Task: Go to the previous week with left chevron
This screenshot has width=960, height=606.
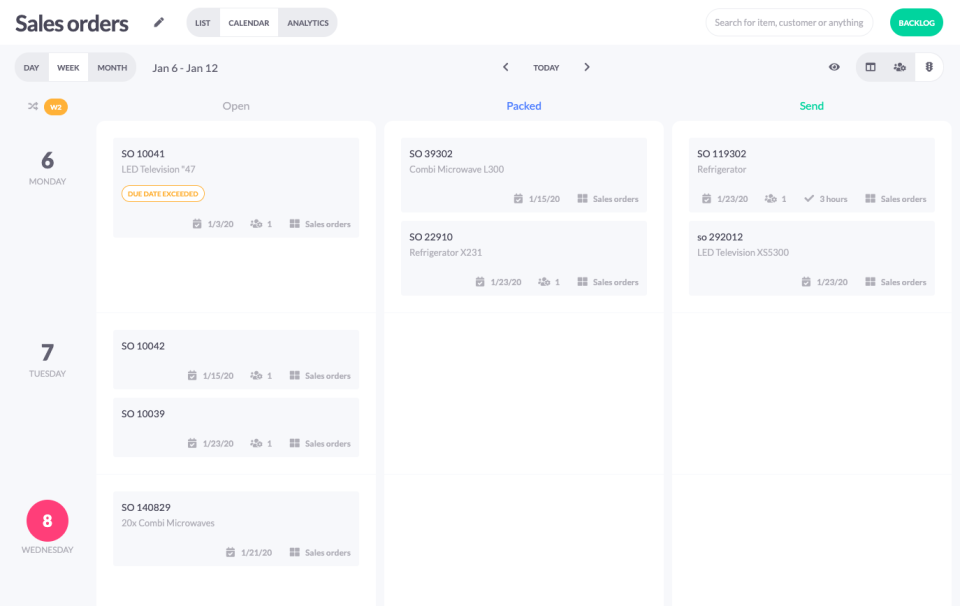Action: pyautogui.click(x=506, y=67)
